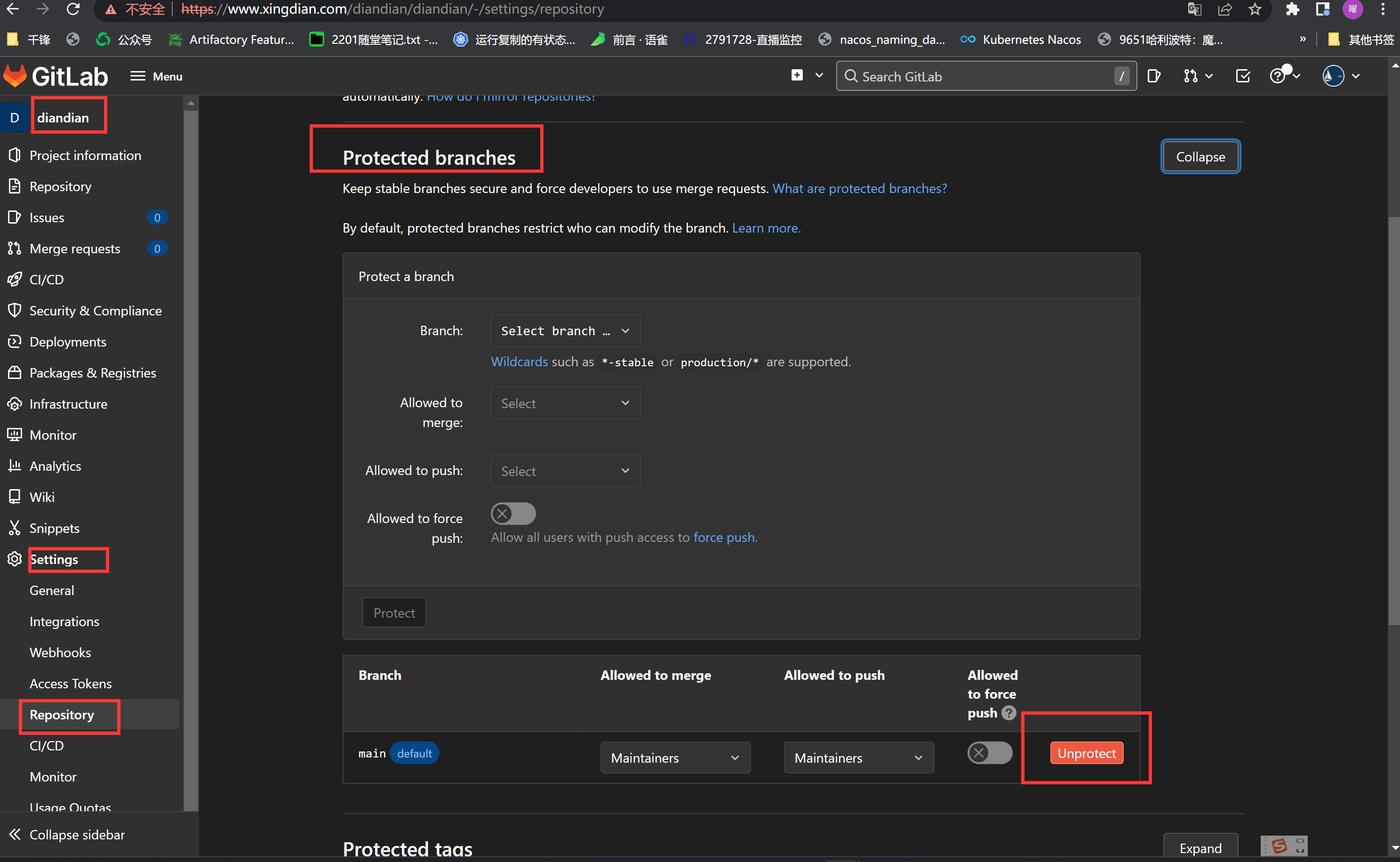Open the 'force push' help link

724,537
